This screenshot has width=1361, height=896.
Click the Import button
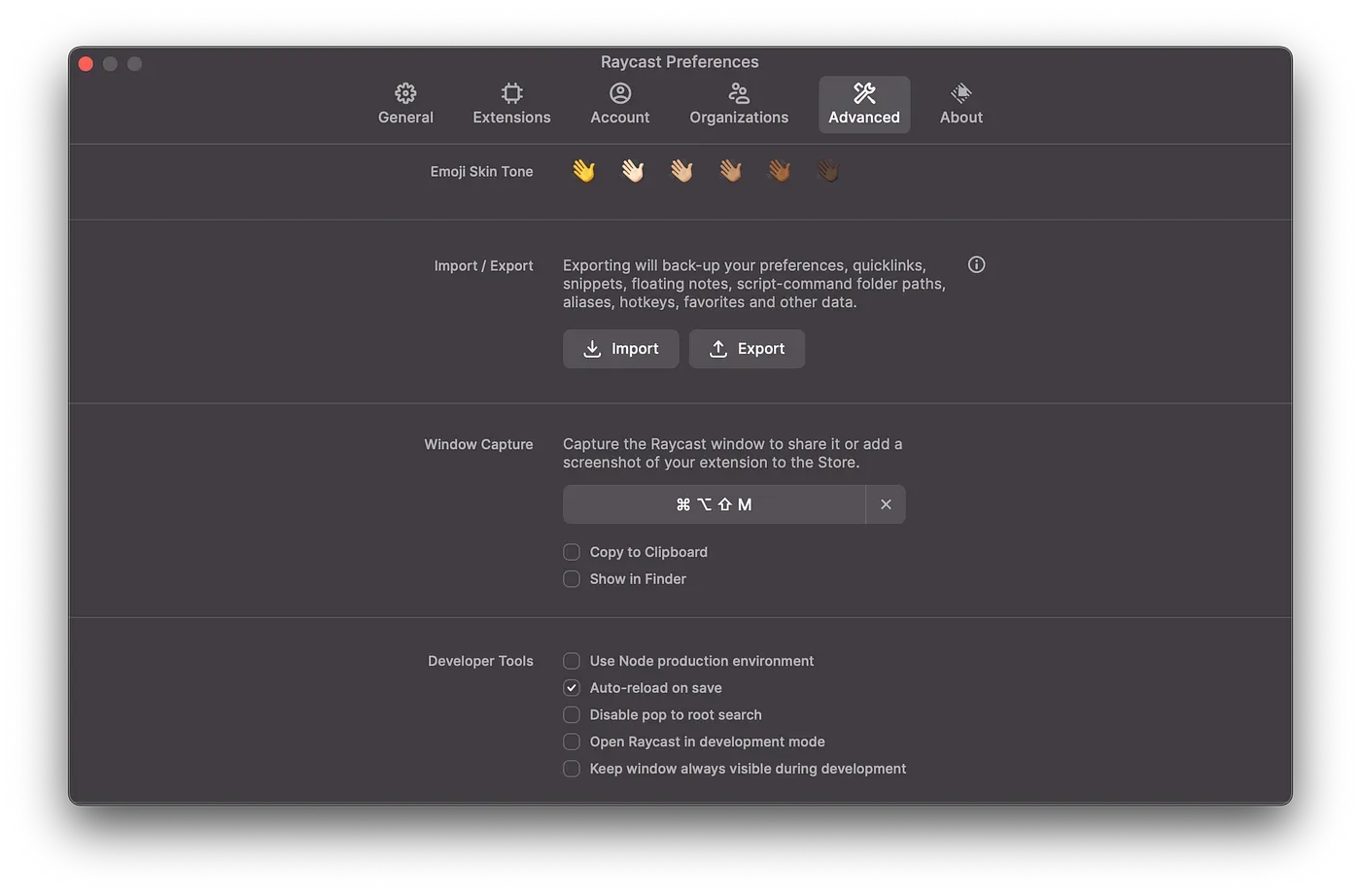(620, 349)
